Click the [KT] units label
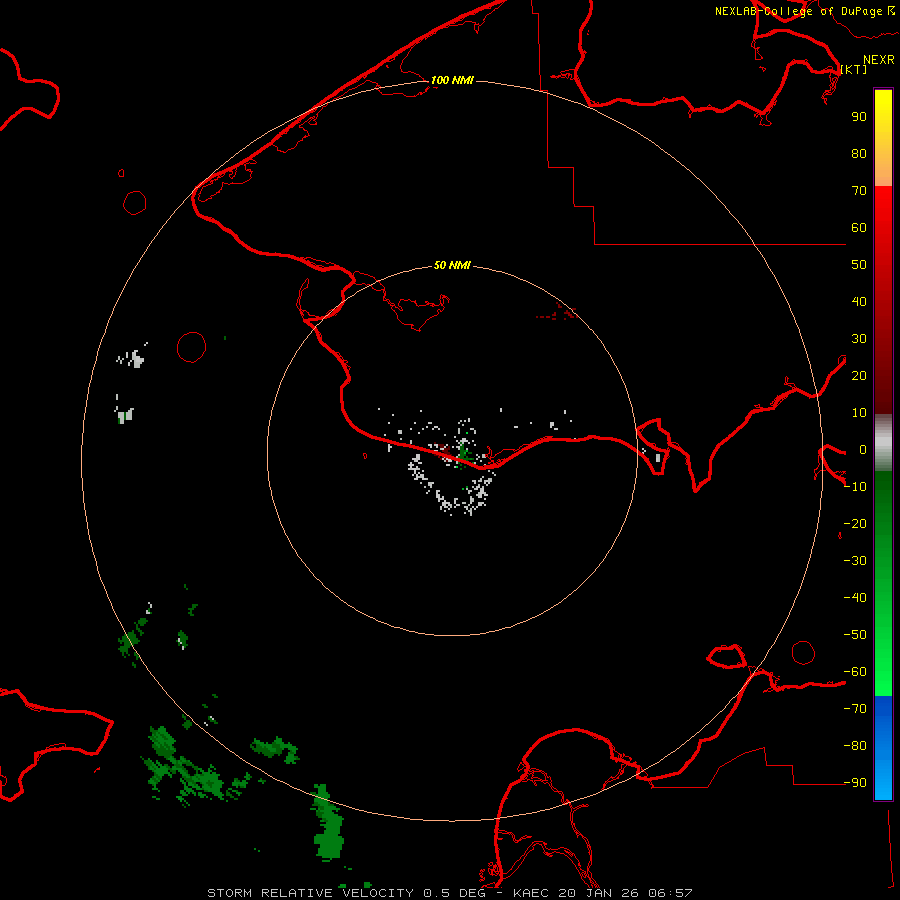The image size is (900, 900). tap(854, 69)
